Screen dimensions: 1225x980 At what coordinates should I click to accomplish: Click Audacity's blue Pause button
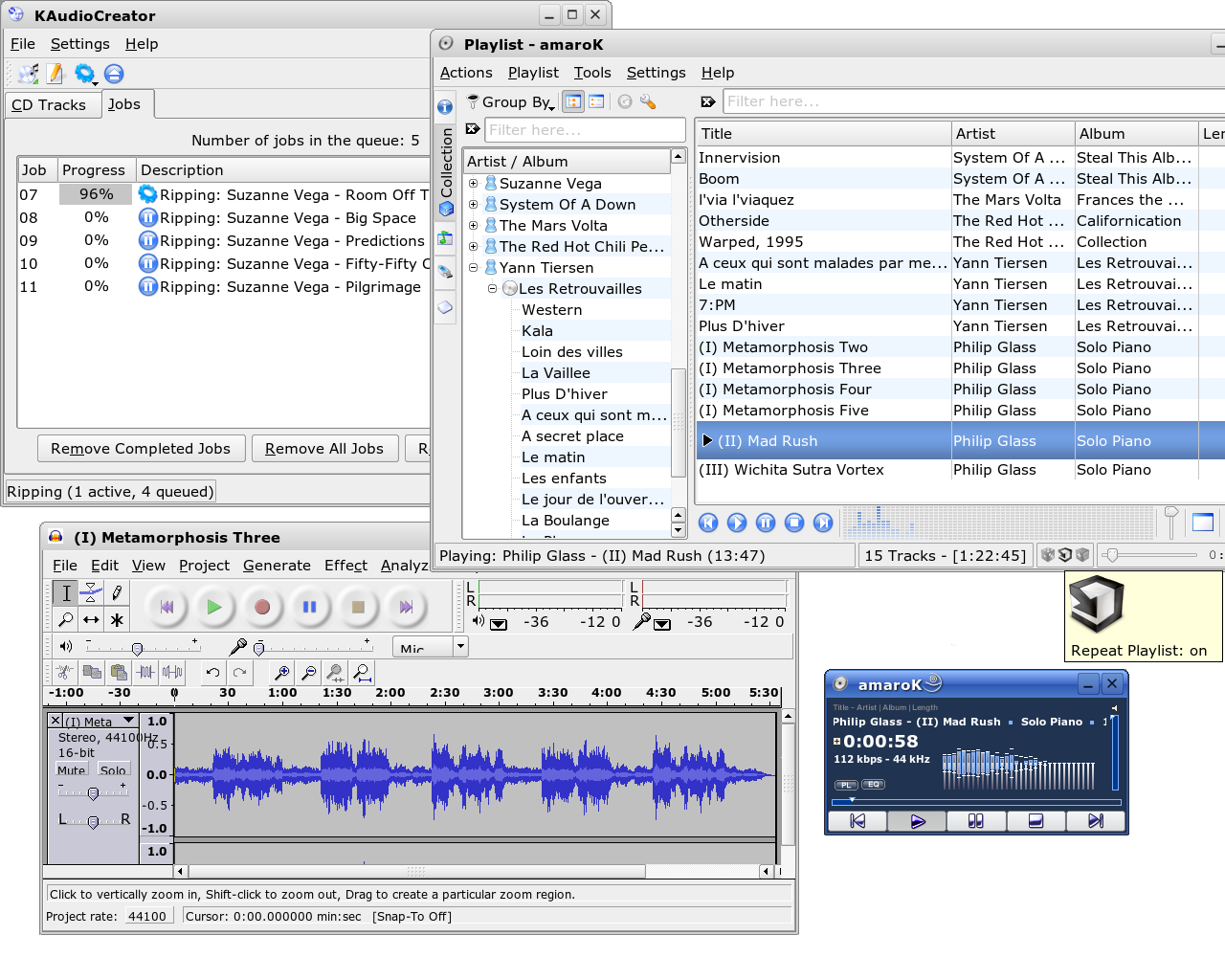(x=310, y=606)
